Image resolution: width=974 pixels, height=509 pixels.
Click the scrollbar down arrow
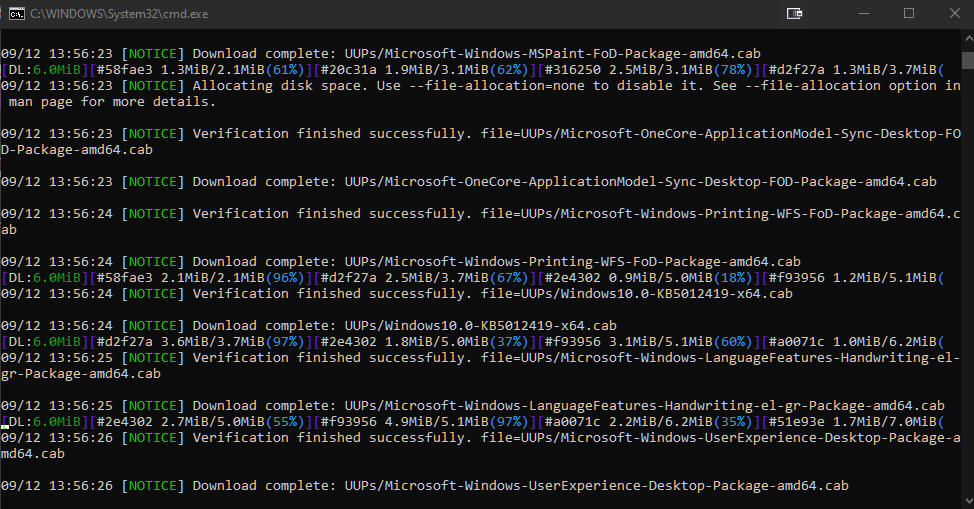coord(968,500)
